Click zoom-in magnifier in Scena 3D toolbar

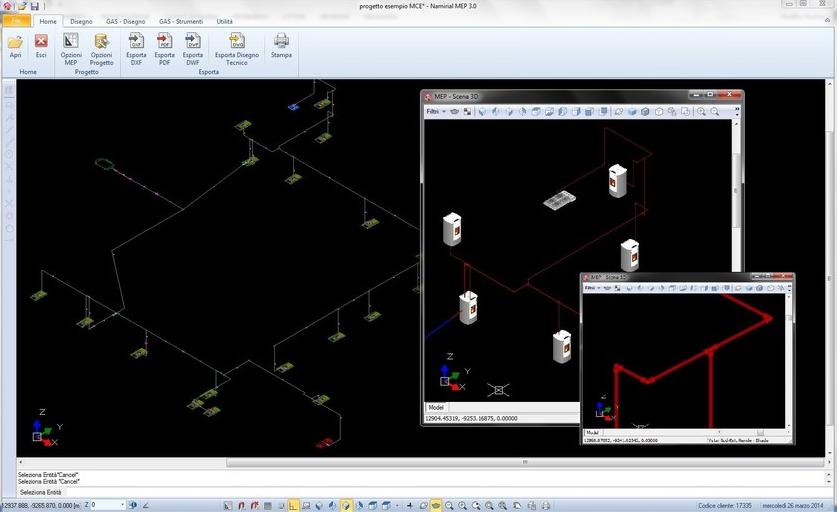tap(702, 112)
